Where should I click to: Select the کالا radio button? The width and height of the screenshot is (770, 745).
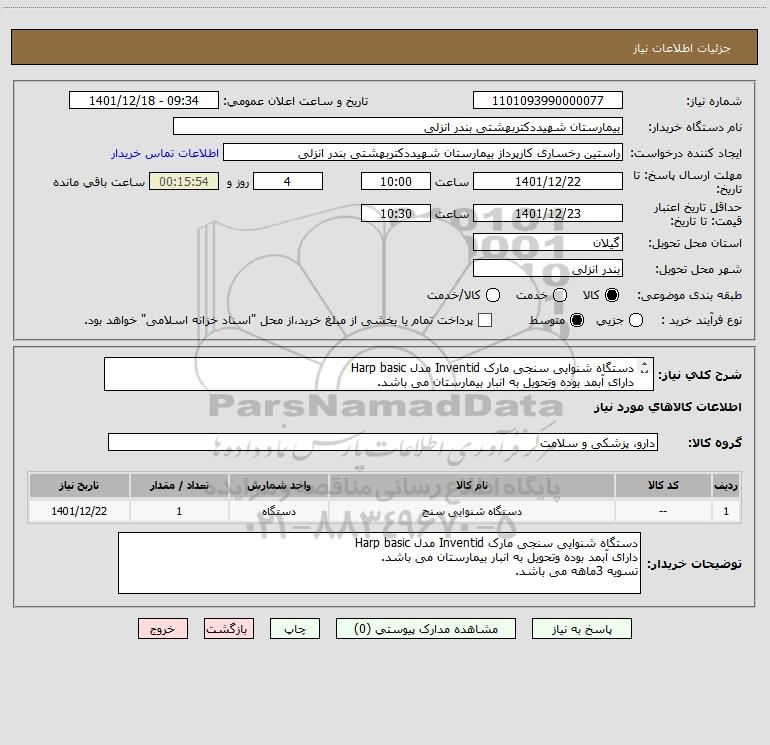[612, 295]
